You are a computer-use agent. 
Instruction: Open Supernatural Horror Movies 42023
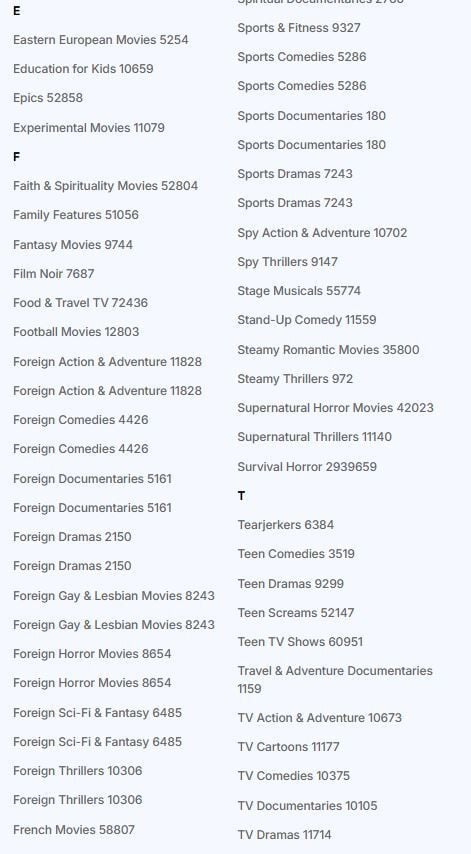point(335,407)
